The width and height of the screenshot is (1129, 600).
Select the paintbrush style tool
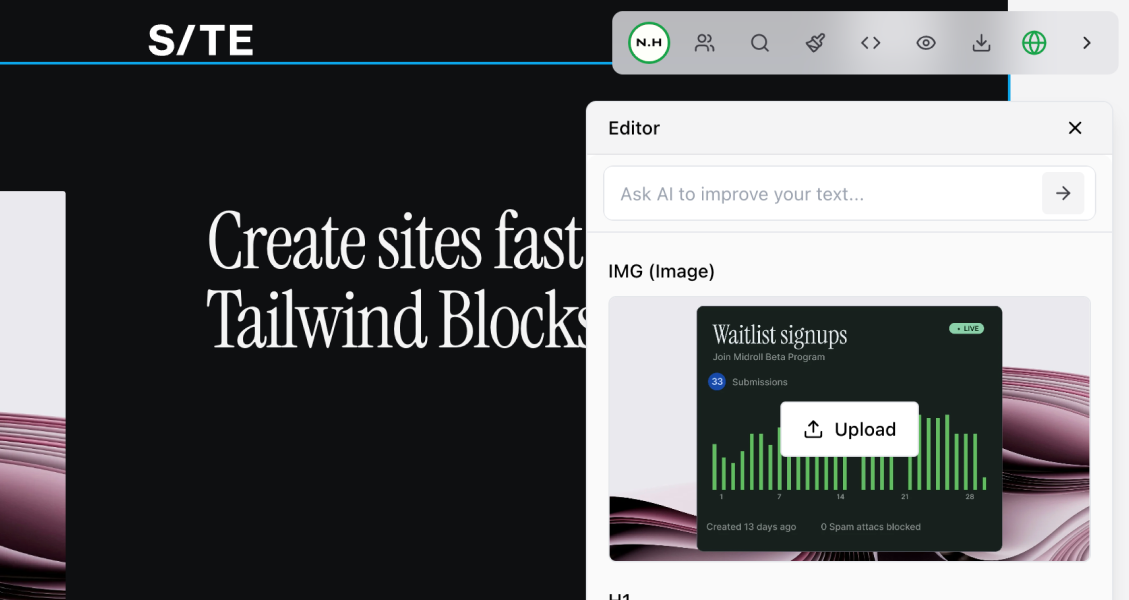coord(815,43)
